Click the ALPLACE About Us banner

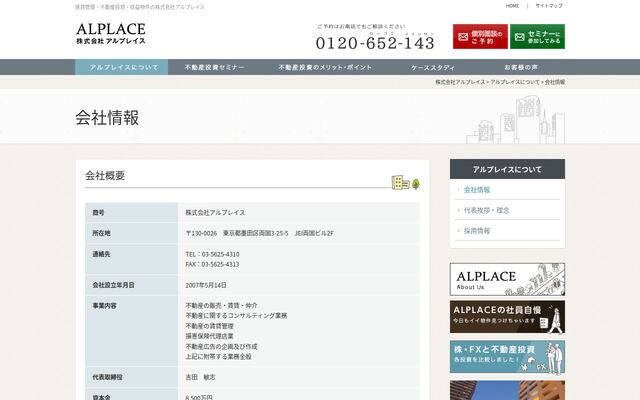pos(507,280)
